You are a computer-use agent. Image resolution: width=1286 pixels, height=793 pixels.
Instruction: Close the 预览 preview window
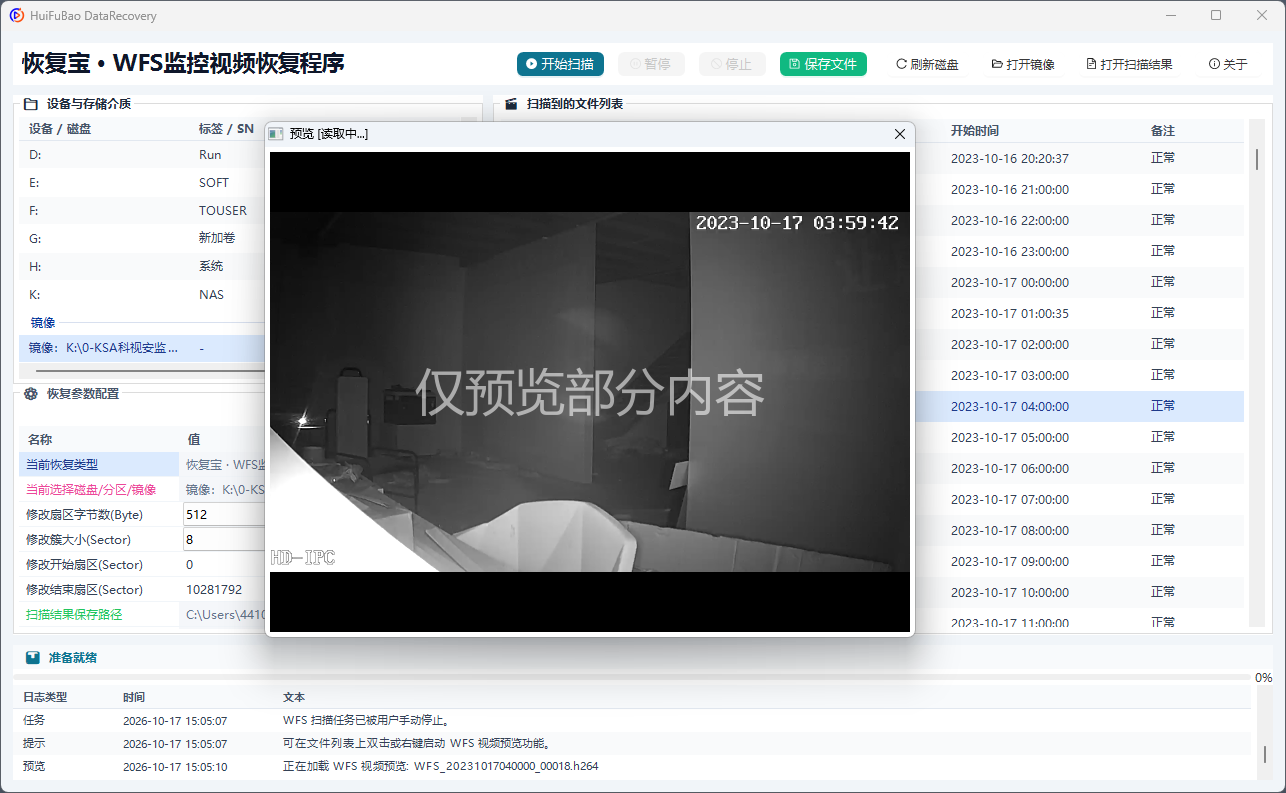click(x=899, y=134)
